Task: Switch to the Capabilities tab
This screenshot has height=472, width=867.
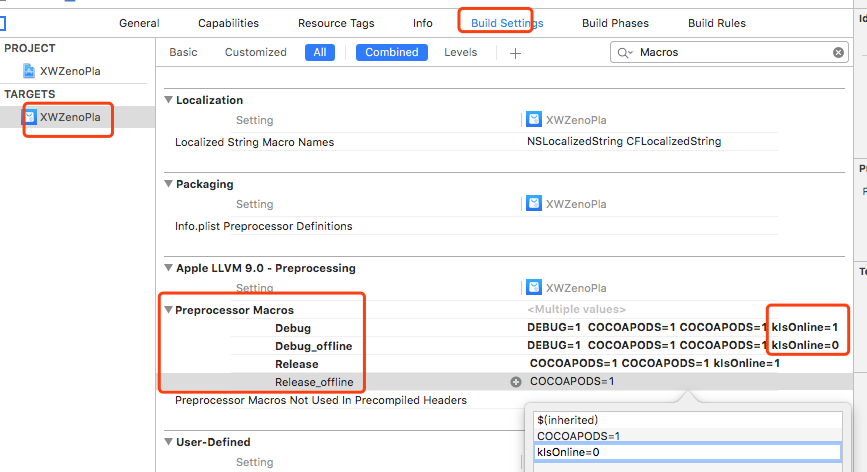Action: (x=228, y=23)
